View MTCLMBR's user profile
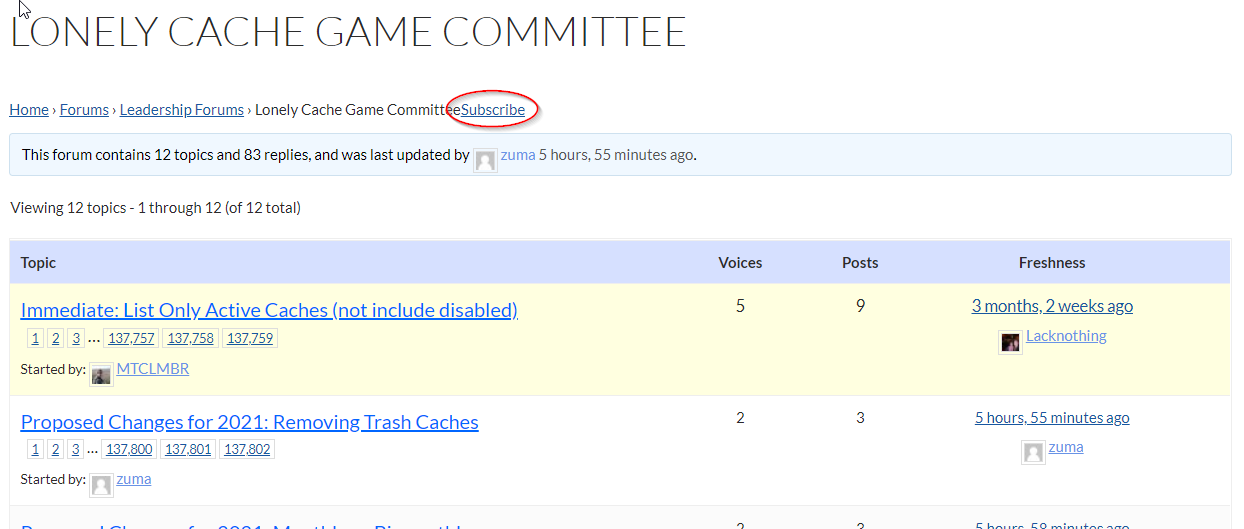This screenshot has height=529, width=1244. [153, 369]
